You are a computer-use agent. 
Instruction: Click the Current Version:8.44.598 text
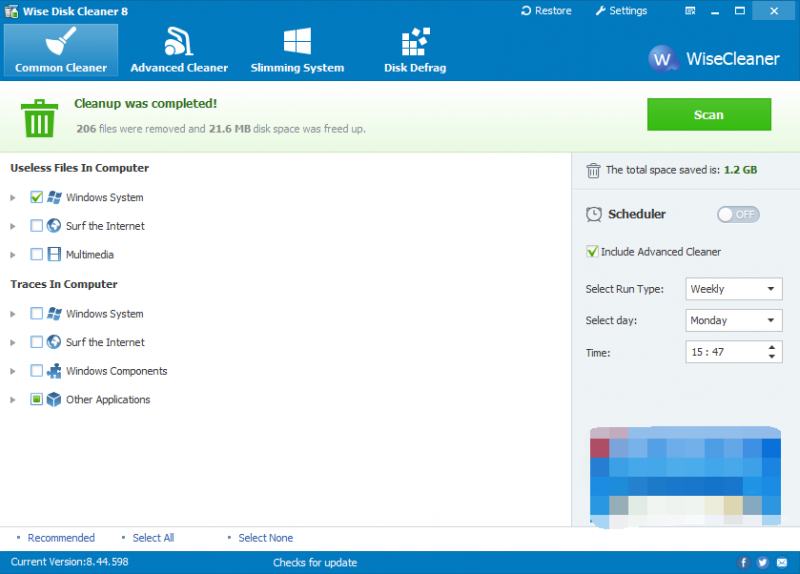point(69,562)
